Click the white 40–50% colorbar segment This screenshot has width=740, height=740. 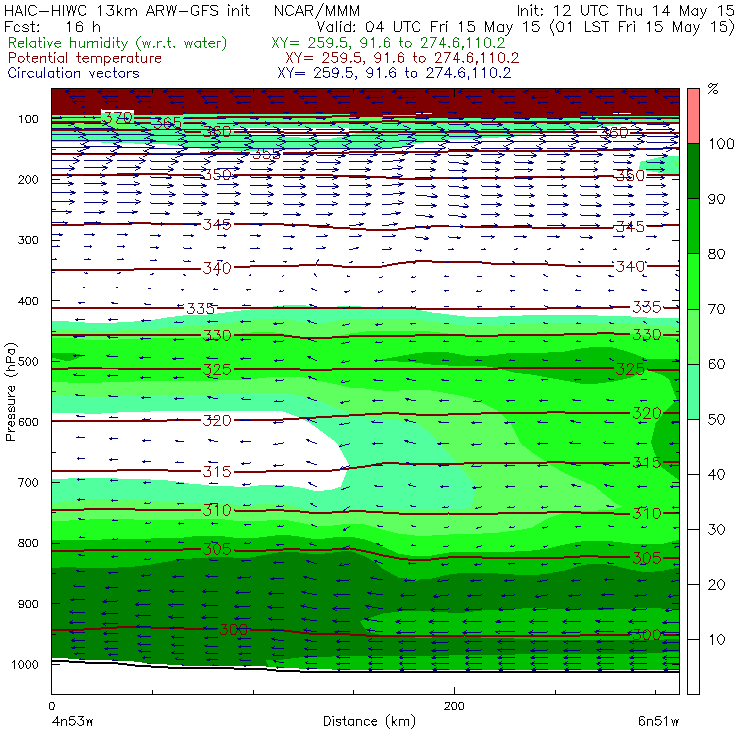pyautogui.click(x=693, y=446)
